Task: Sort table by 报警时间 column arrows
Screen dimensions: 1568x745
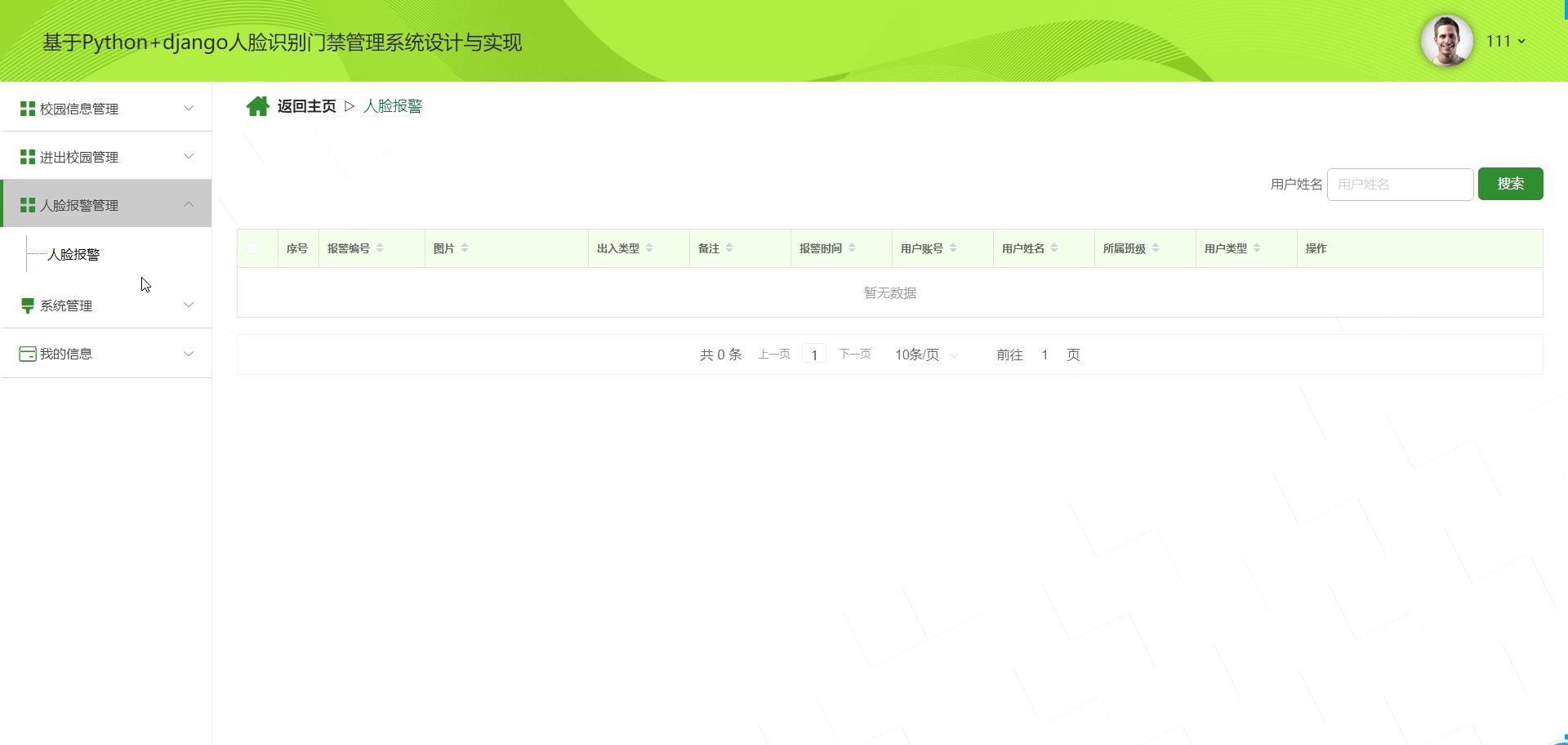Action: [852, 248]
